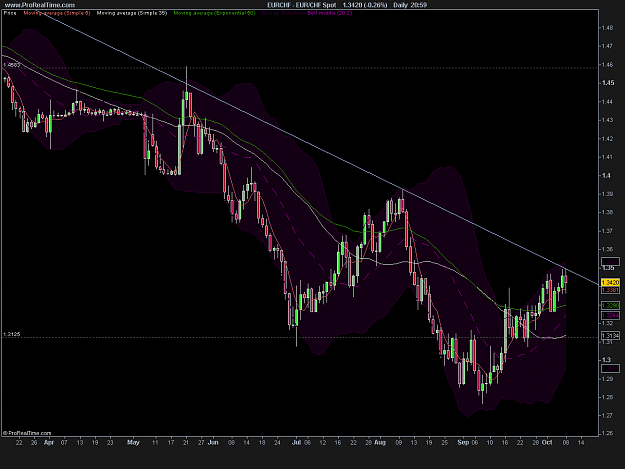Click the 'Jul' date axis label
This screenshot has height=469, width=625.
coord(297,442)
